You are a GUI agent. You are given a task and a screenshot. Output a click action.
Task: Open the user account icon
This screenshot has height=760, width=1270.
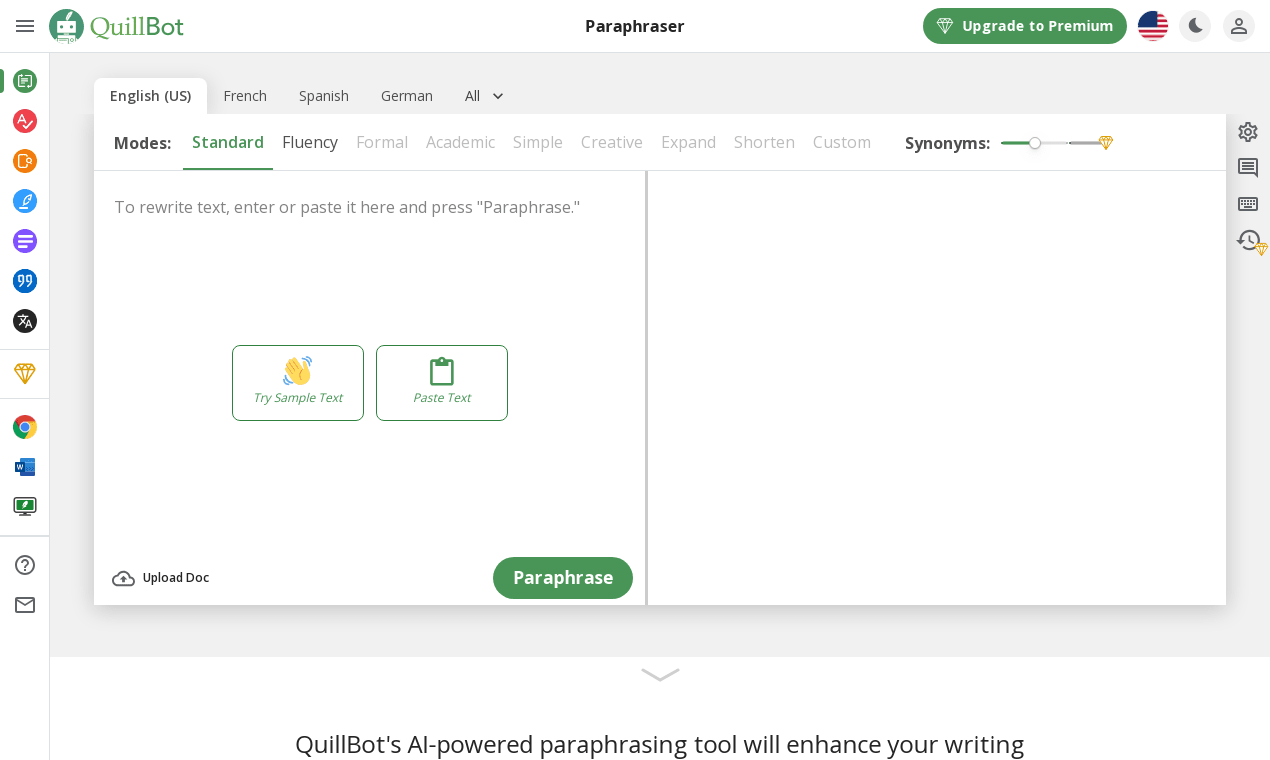tap(1239, 26)
